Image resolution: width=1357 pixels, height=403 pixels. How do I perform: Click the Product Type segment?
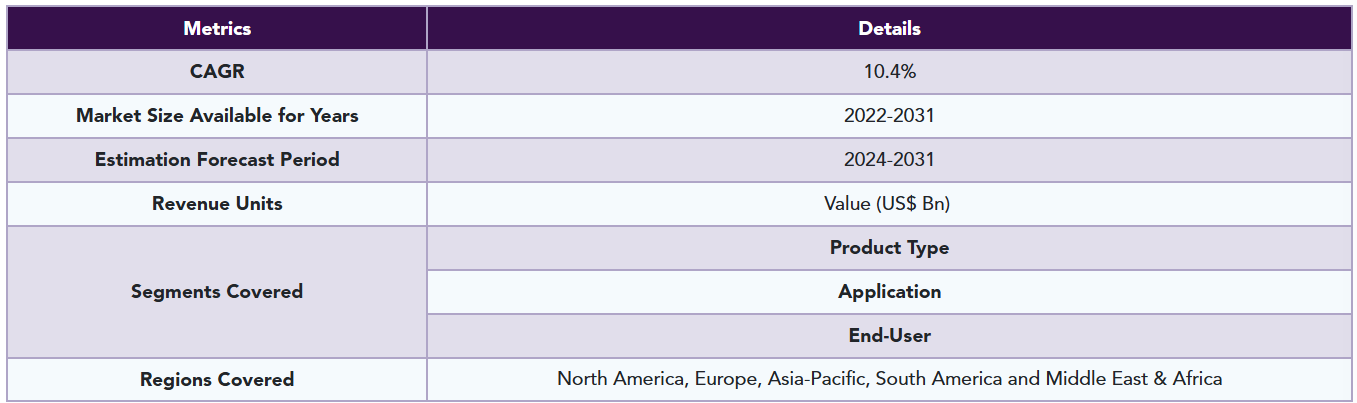tap(889, 248)
